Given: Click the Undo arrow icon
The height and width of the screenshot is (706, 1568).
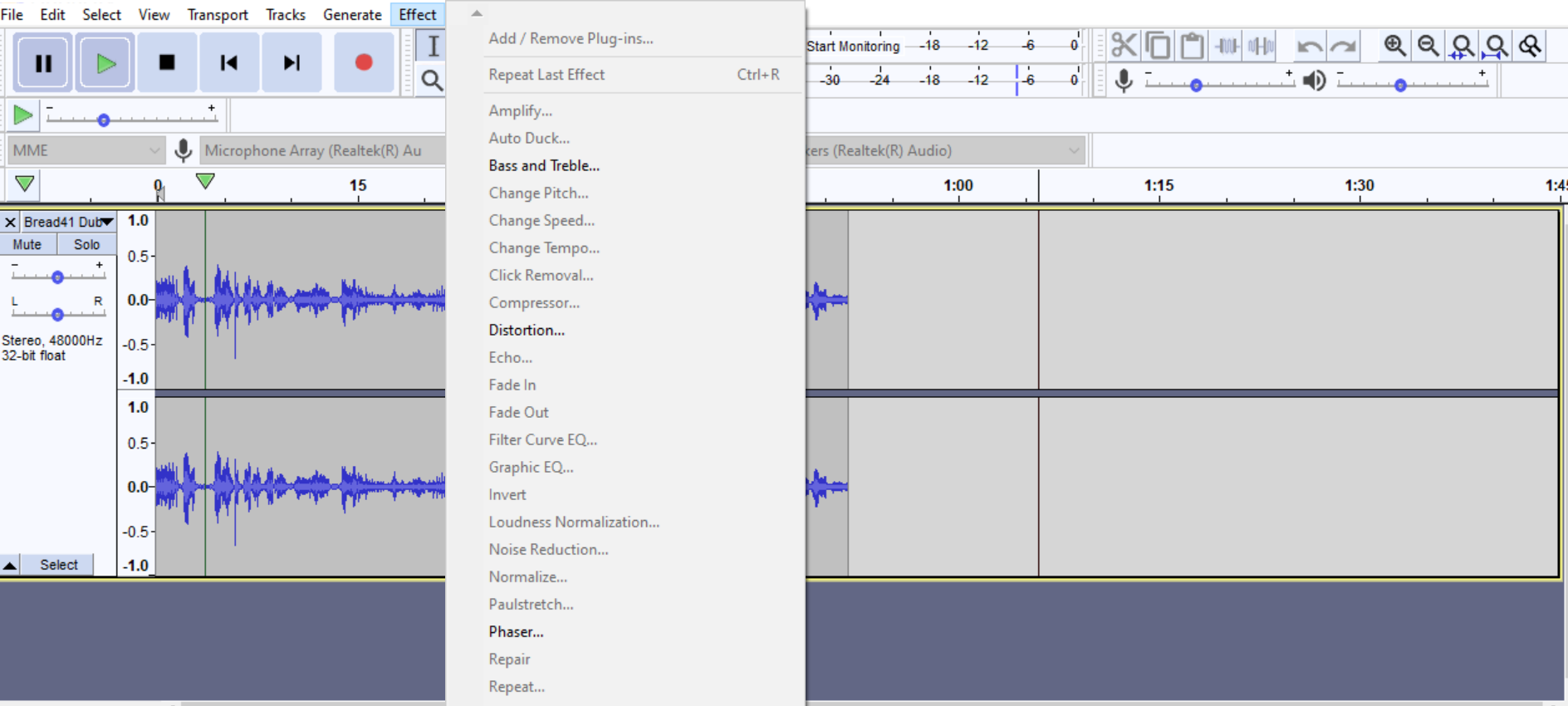Looking at the screenshot, I should pos(1309,46).
